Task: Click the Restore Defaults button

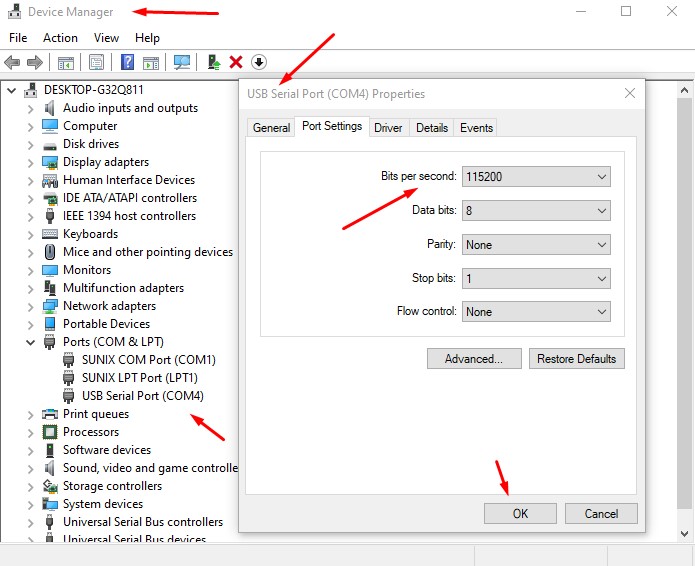Action: pyautogui.click(x=577, y=359)
